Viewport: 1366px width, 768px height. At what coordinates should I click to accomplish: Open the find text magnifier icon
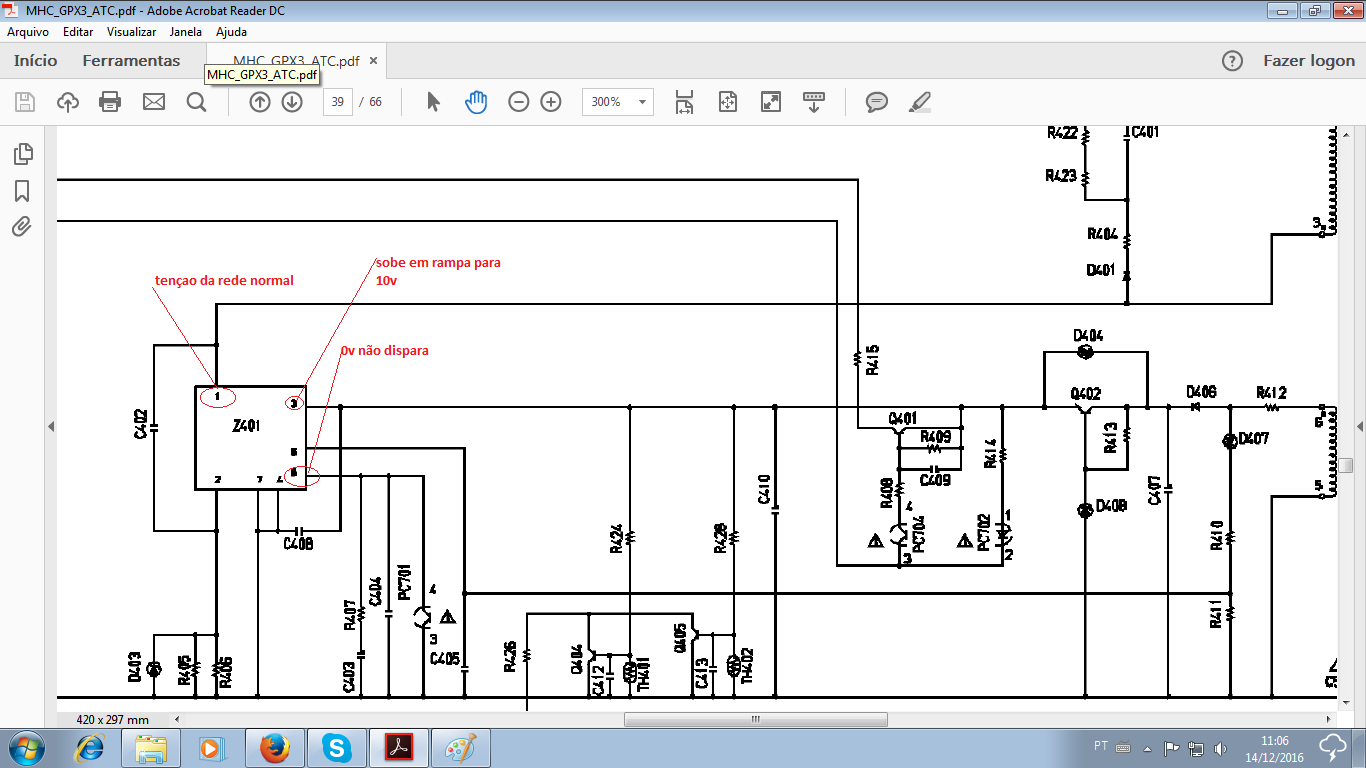[x=196, y=102]
